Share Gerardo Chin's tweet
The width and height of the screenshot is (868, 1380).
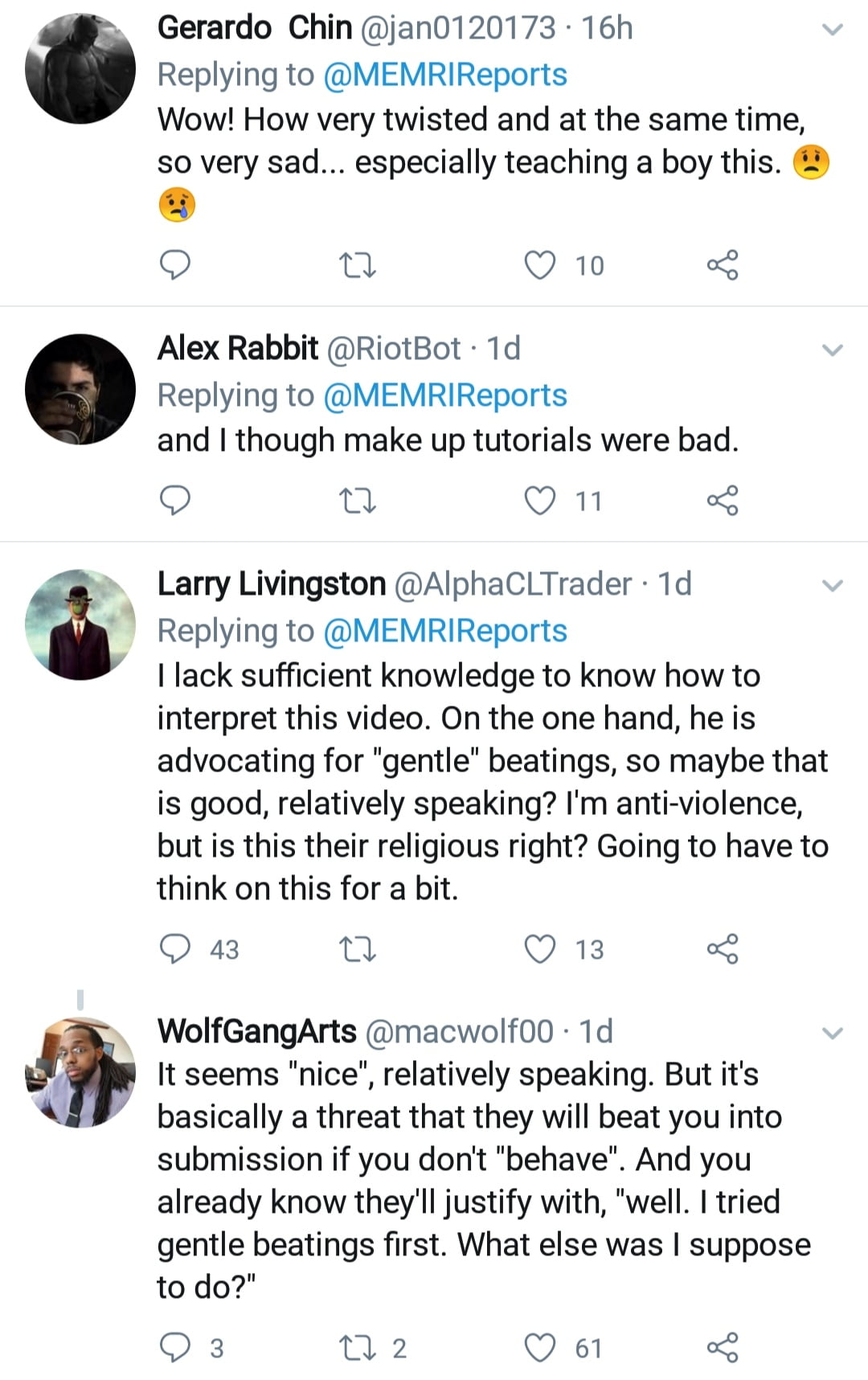722,264
